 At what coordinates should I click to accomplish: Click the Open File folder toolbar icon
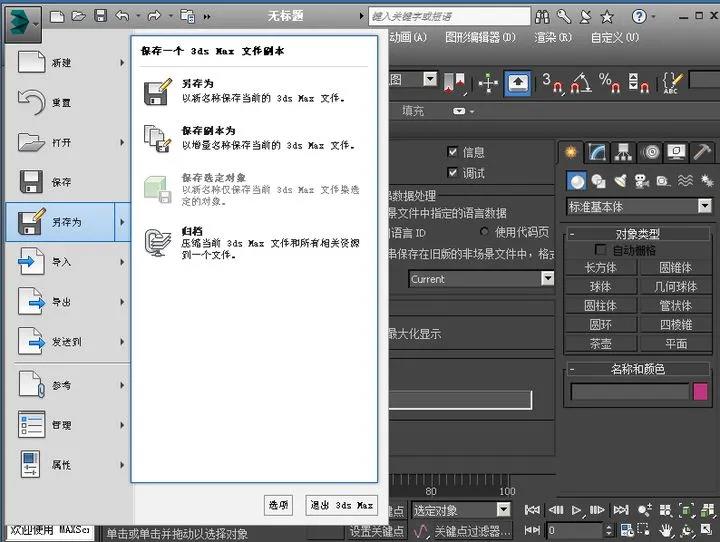[79, 17]
